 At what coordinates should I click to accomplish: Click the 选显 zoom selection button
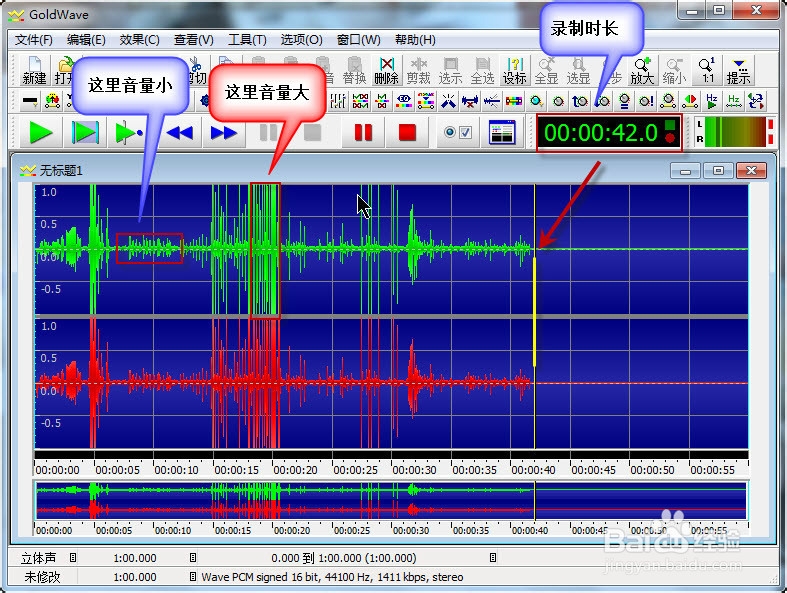(x=578, y=70)
